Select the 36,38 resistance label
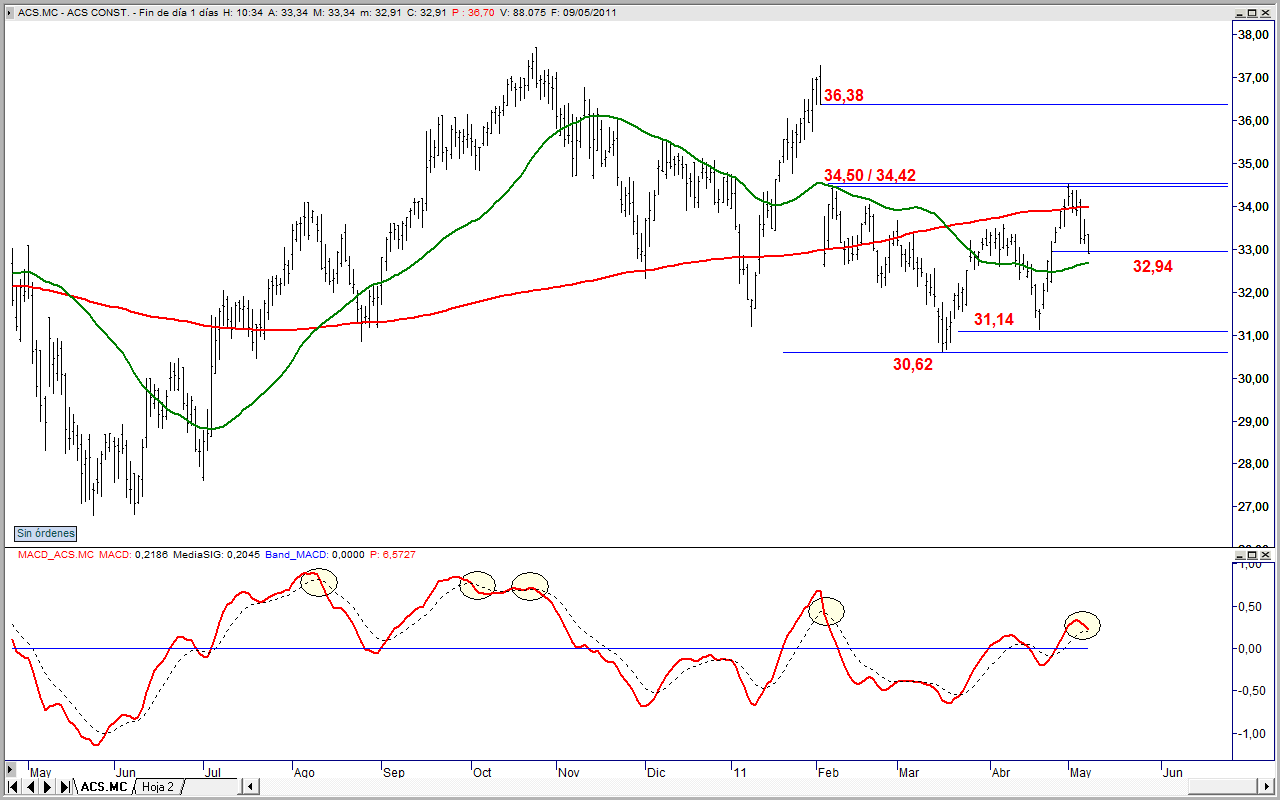1280x800 pixels. (844, 96)
